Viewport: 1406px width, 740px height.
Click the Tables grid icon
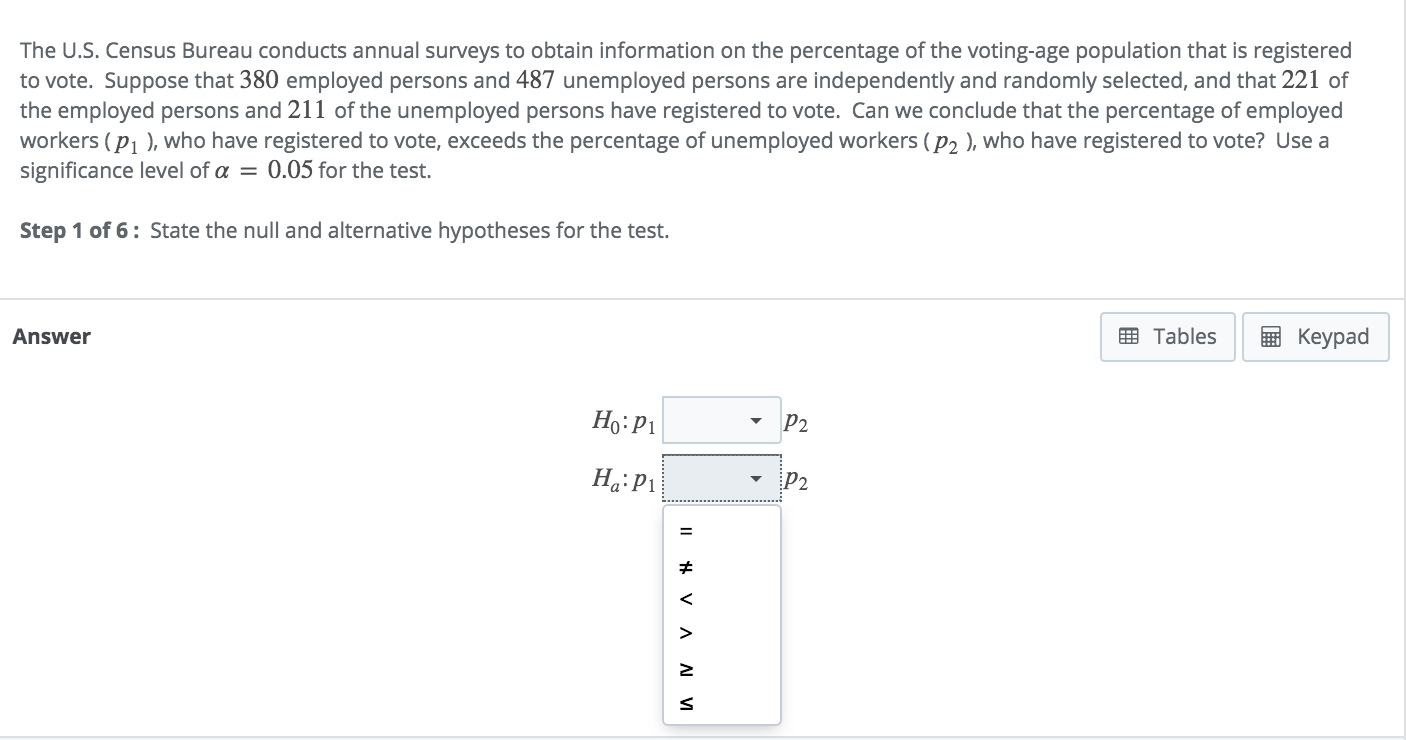[1128, 336]
